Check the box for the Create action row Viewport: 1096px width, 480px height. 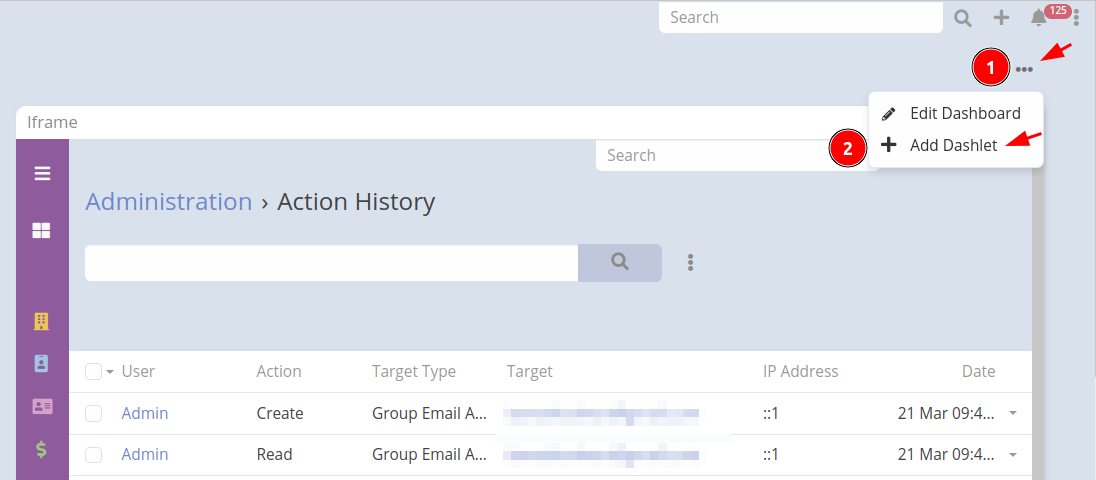click(93, 413)
